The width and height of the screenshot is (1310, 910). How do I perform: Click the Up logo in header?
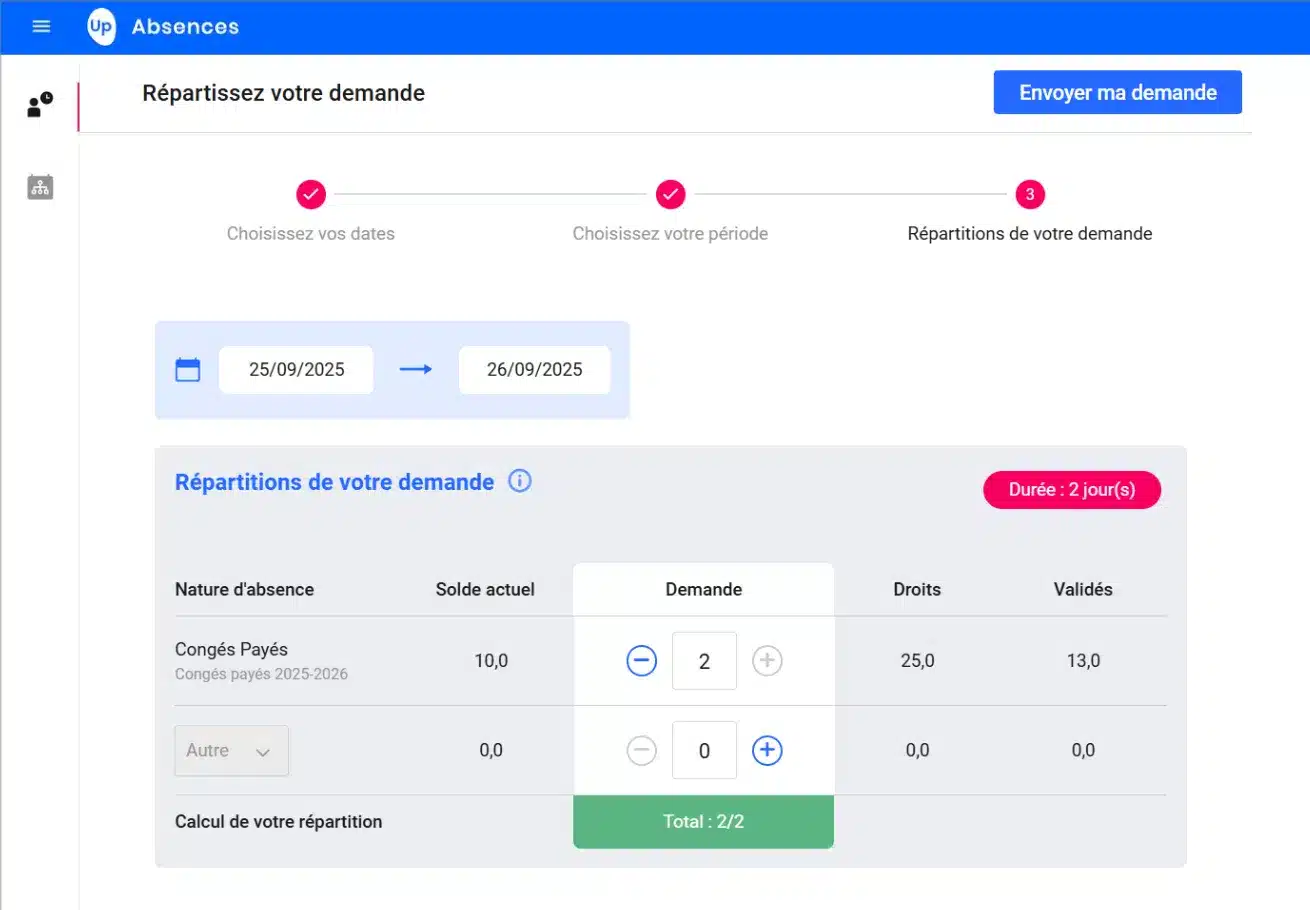[101, 27]
